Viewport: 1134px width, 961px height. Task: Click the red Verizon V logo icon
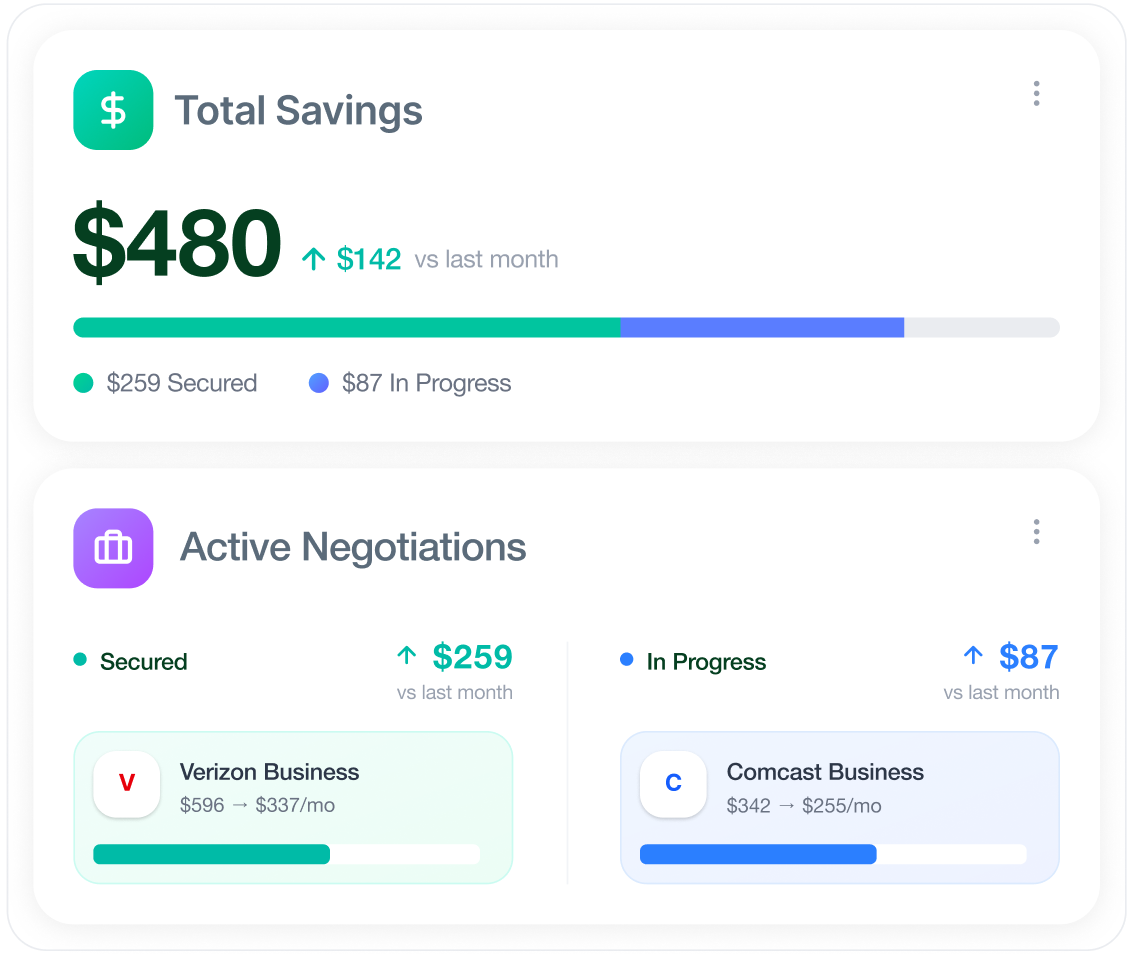click(127, 784)
